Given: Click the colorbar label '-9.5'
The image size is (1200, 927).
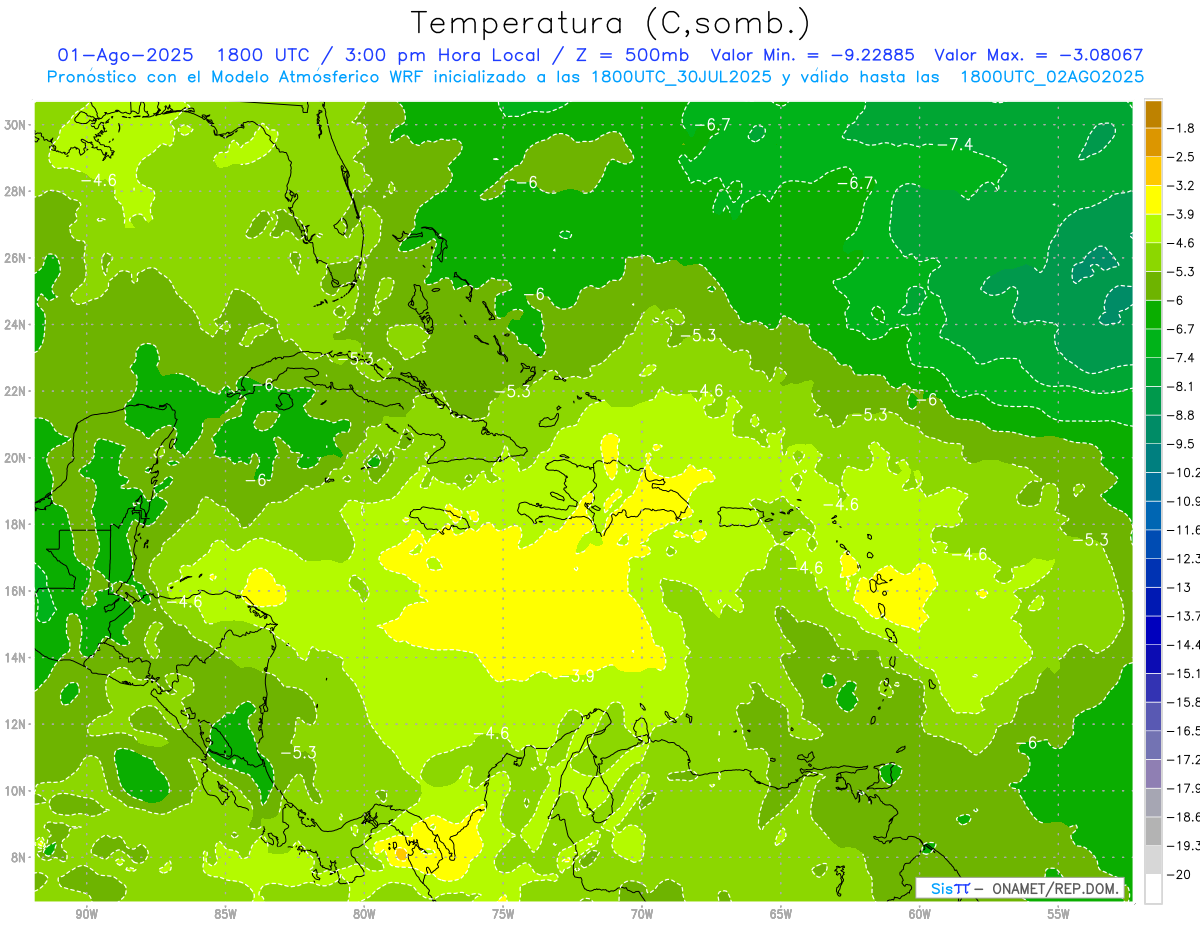Looking at the screenshot, I should tap(1182, 443).
